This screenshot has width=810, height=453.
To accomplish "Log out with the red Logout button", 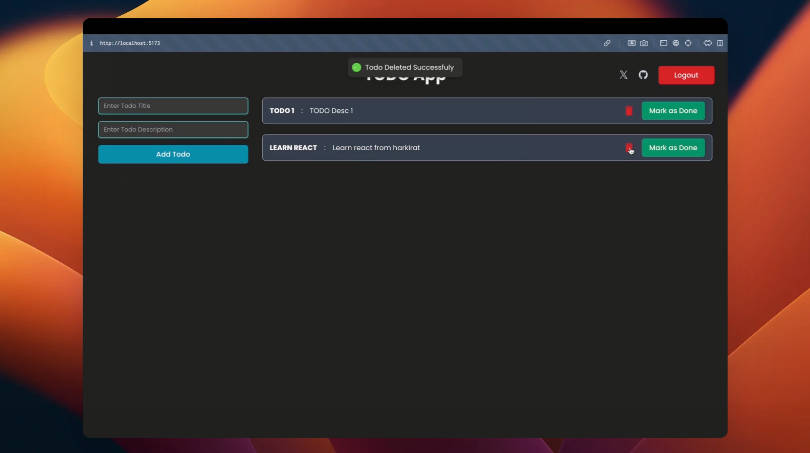I will click(x=686, y=75).
